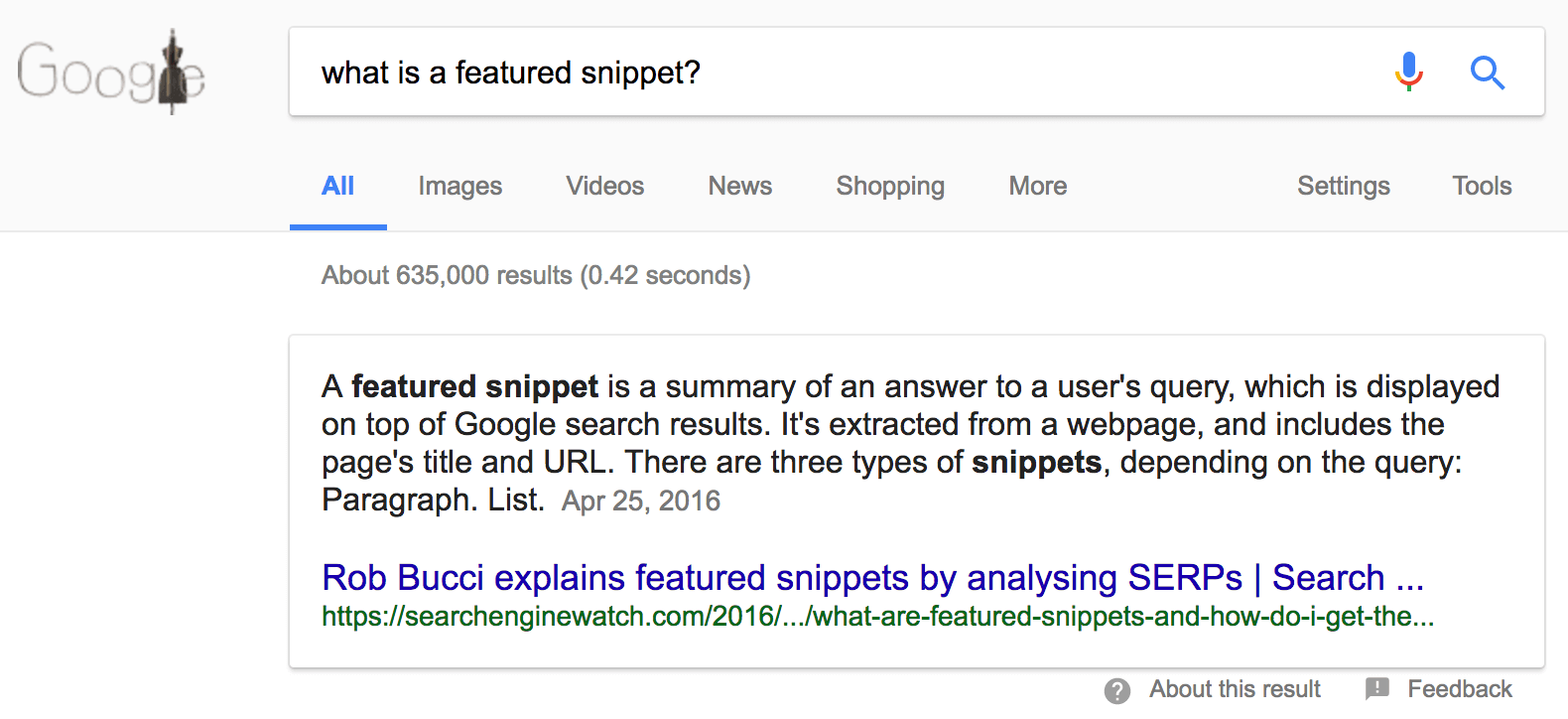Switch to the Images tab
The height and width of the screenshot is (719, 1568).
point(460,186)
